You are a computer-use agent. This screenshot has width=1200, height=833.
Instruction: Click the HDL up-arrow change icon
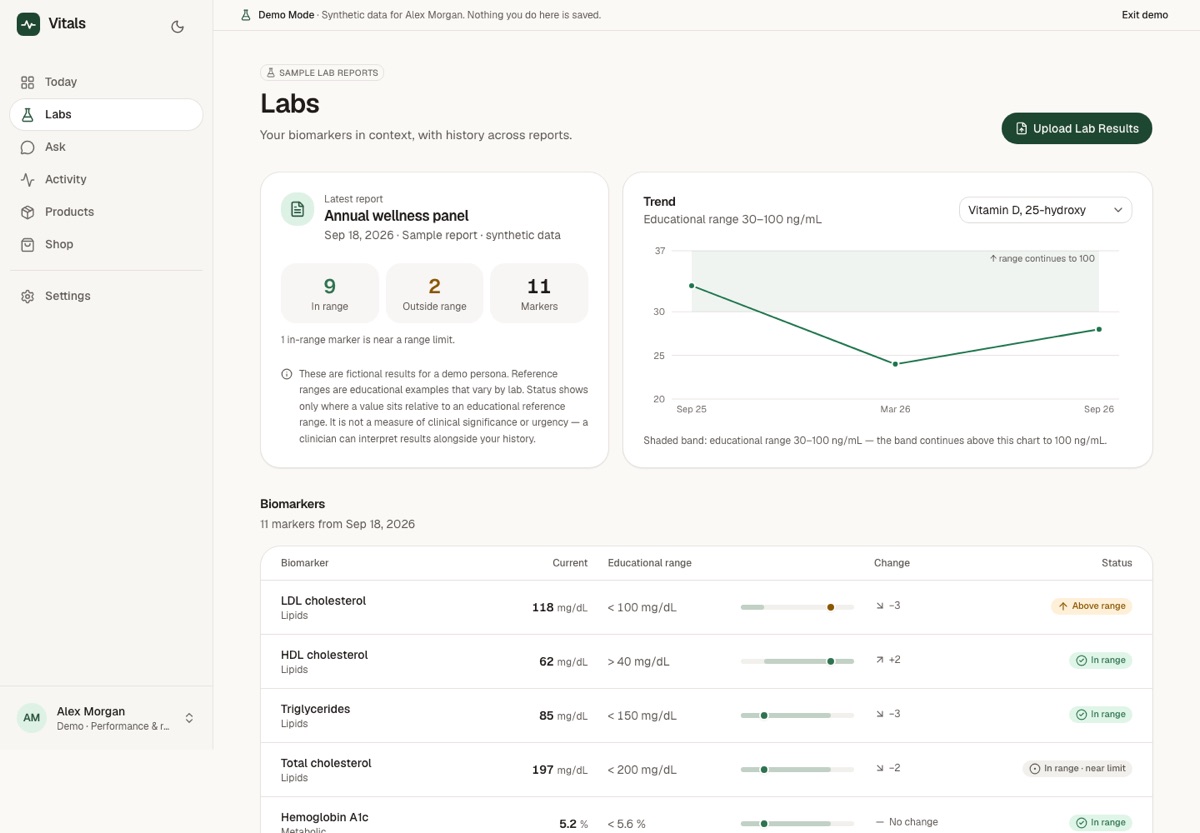[880, 660]
